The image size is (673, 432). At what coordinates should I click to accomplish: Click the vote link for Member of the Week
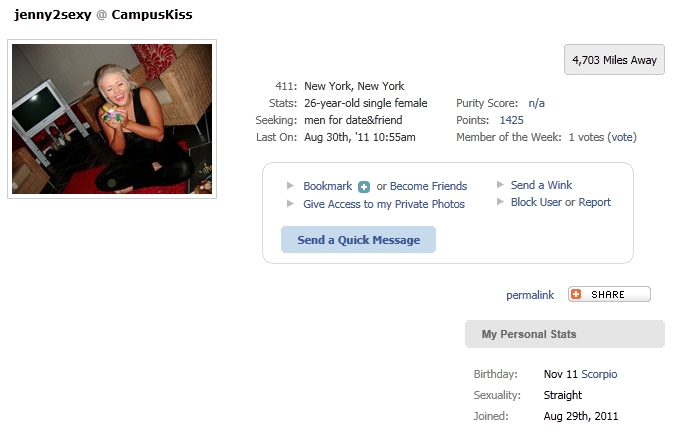(622, 137)
